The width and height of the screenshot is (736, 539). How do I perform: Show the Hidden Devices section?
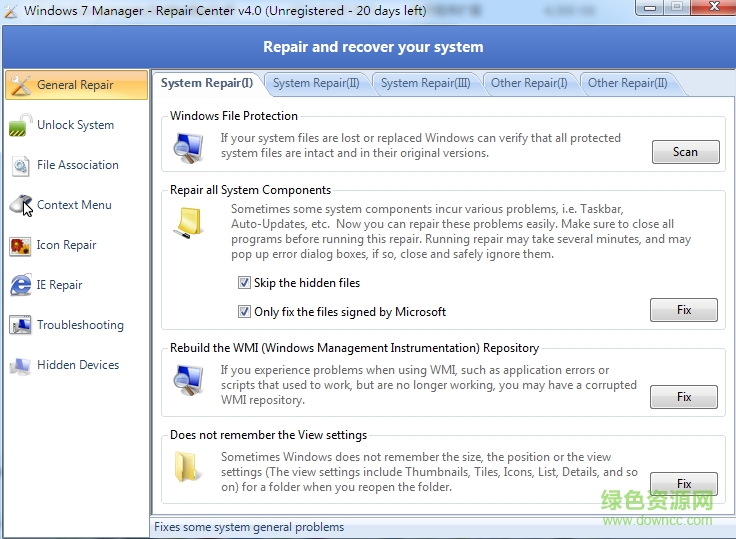tap(77, 365)
